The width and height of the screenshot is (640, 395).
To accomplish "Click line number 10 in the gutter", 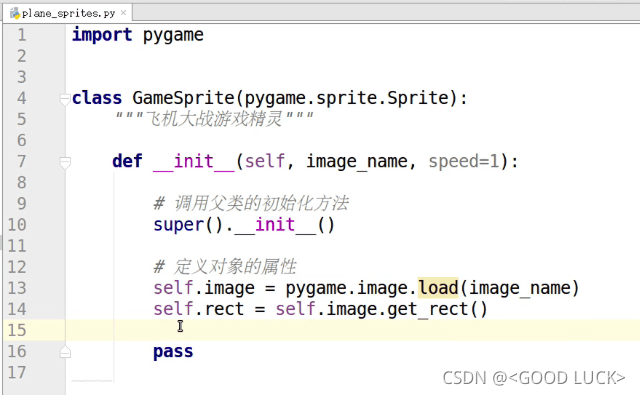I will pyautogui.click(x=17, y=225).
